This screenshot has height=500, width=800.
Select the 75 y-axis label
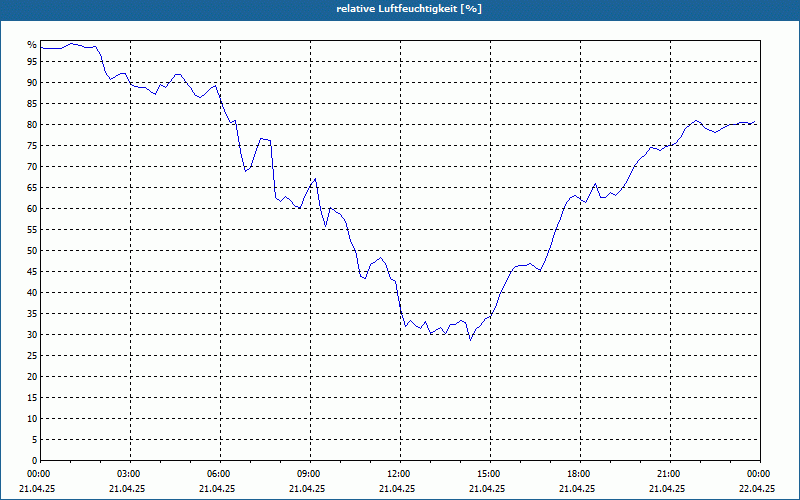pos(32,146)
